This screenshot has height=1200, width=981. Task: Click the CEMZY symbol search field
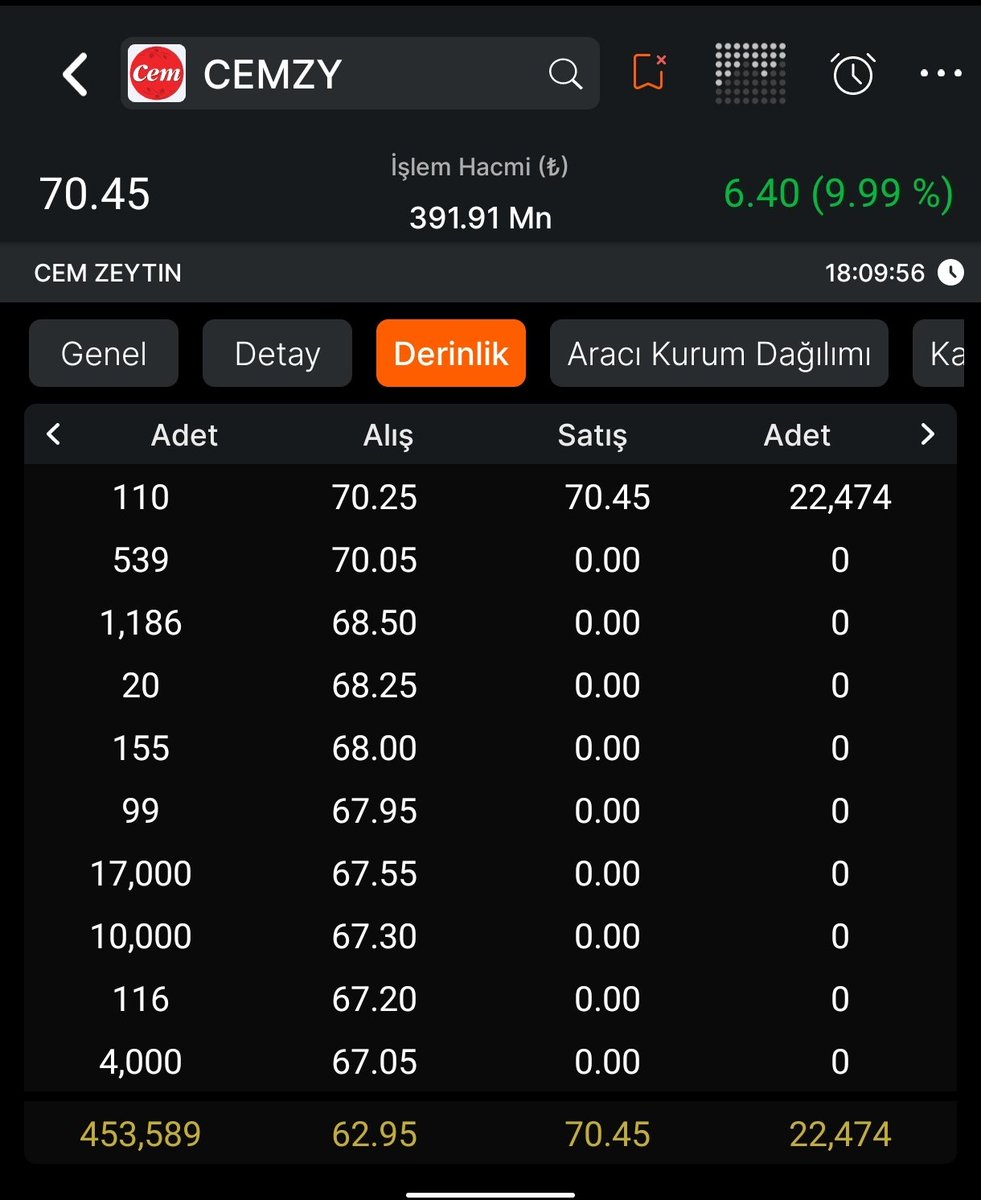360,74
